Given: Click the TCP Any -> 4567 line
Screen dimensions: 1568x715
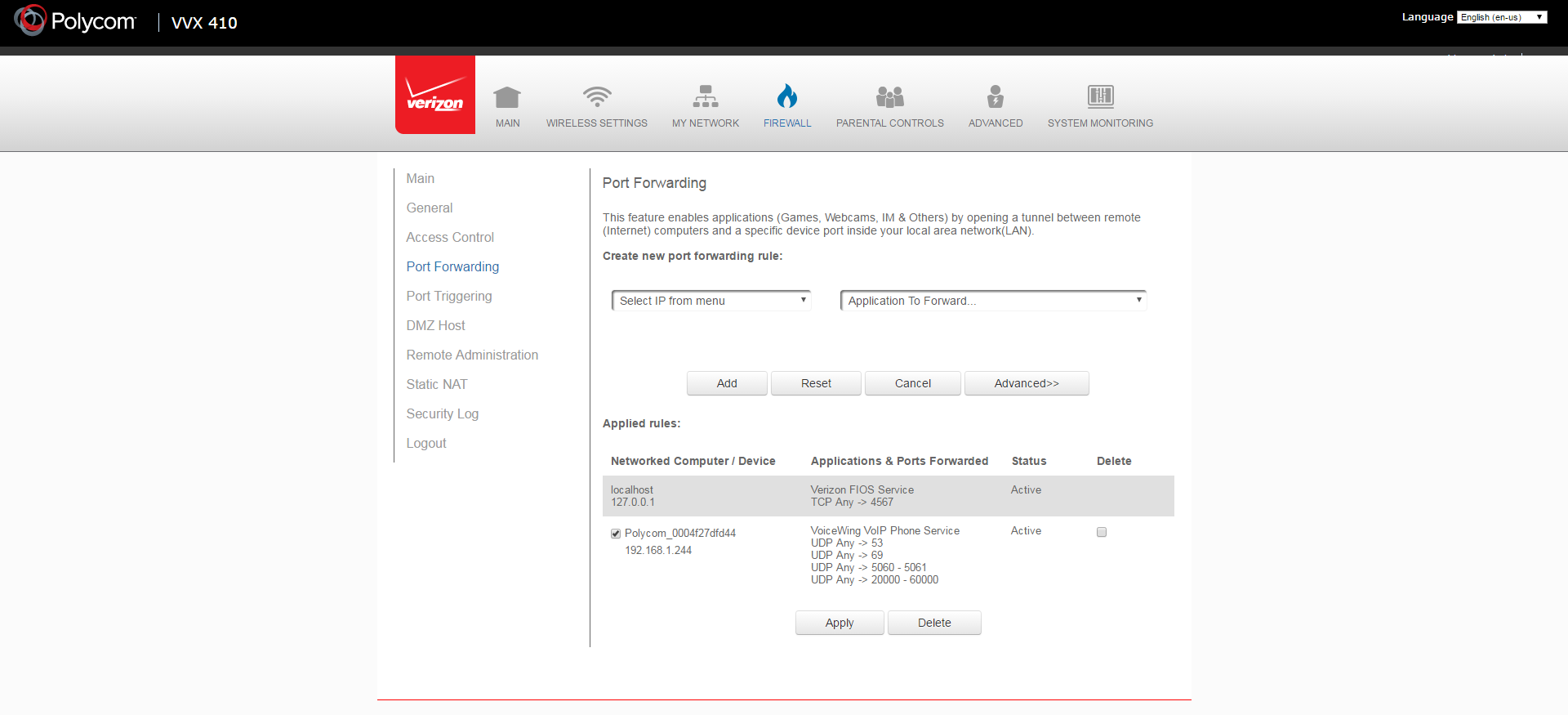Looking at the screenshot, I should point(852,502).
